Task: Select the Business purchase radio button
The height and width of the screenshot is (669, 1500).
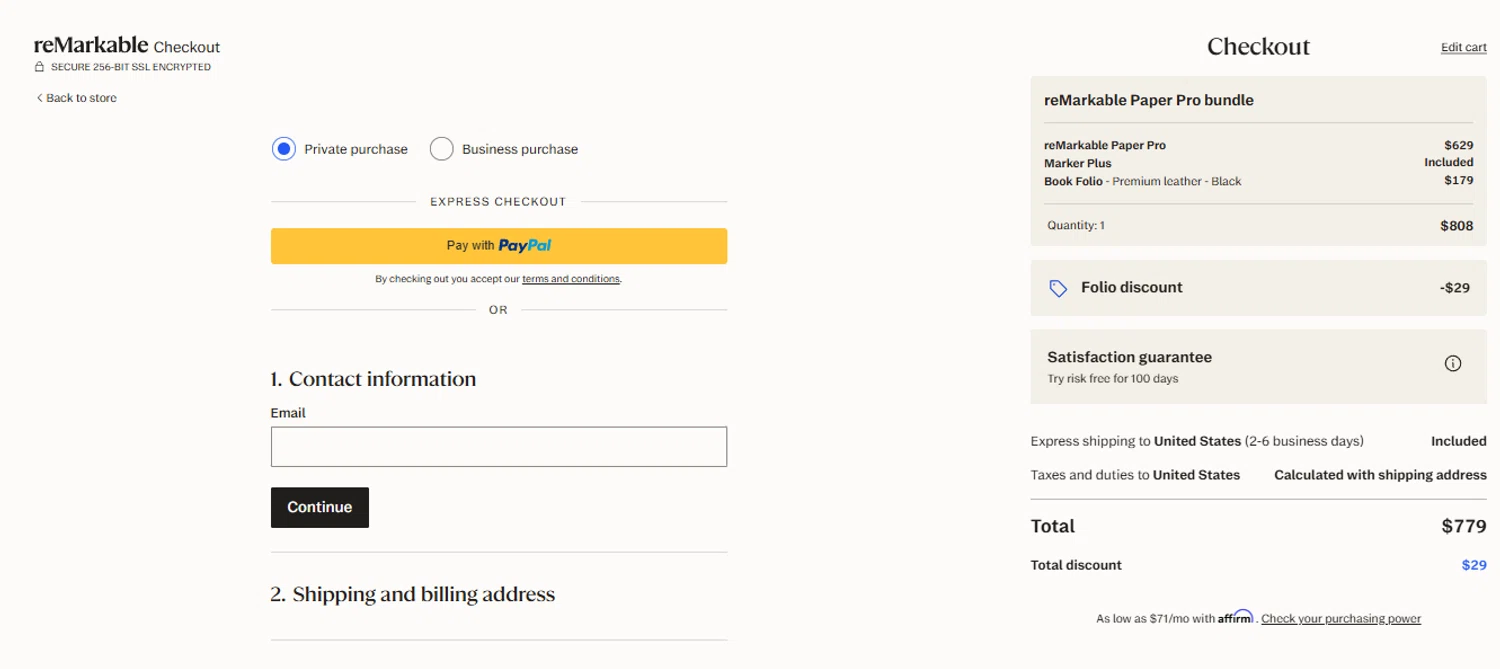Action: click(x=441, y=149)
